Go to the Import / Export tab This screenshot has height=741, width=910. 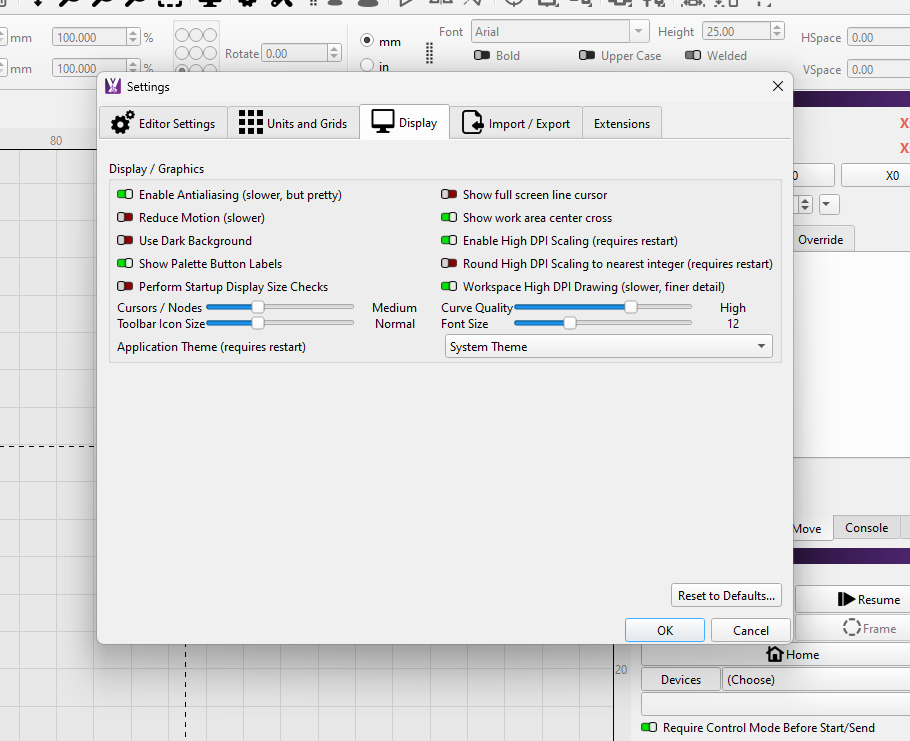pyautogui.click(x=516, y=123)
